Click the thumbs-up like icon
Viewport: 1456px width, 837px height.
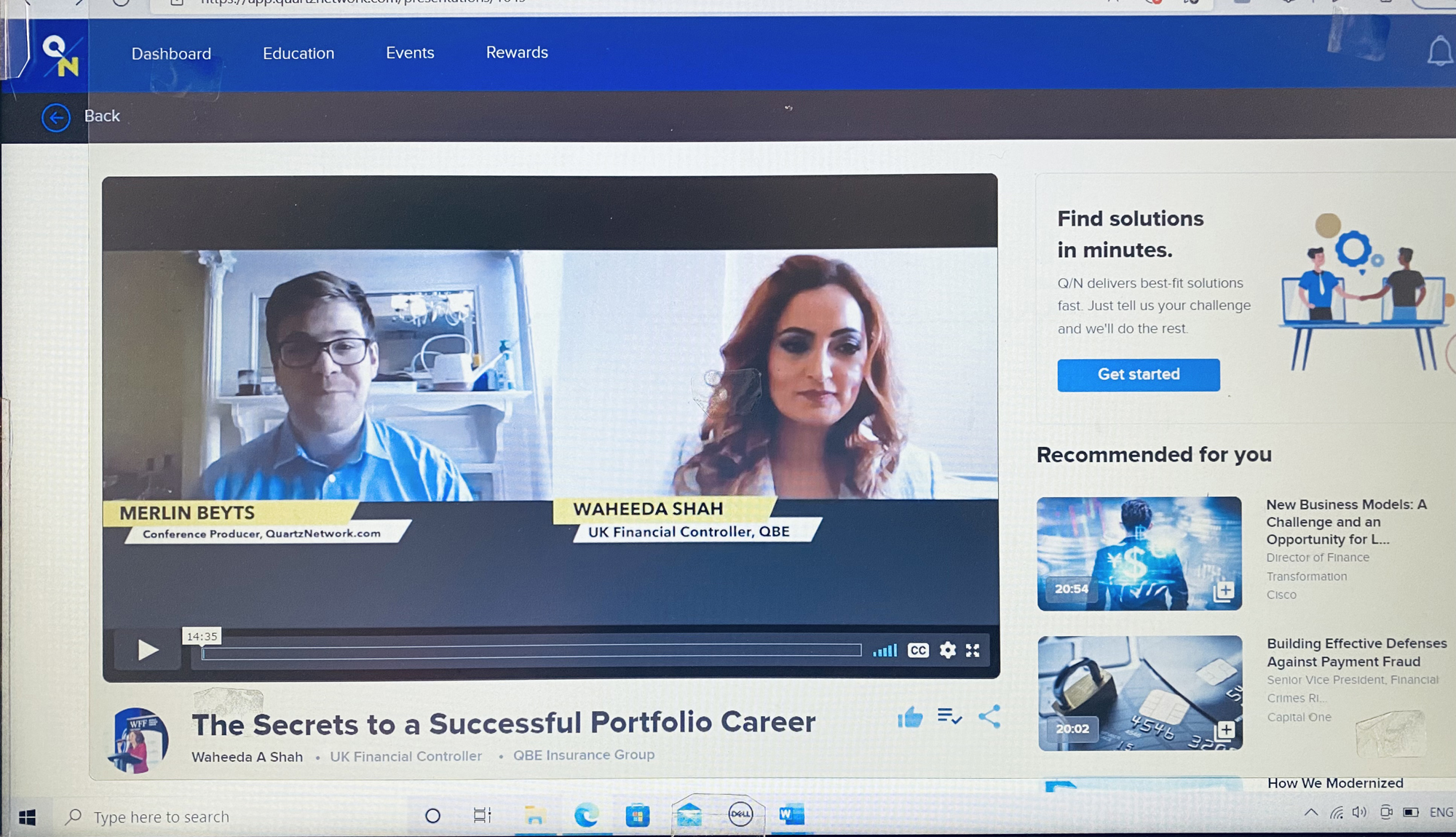tap(910, 718)
